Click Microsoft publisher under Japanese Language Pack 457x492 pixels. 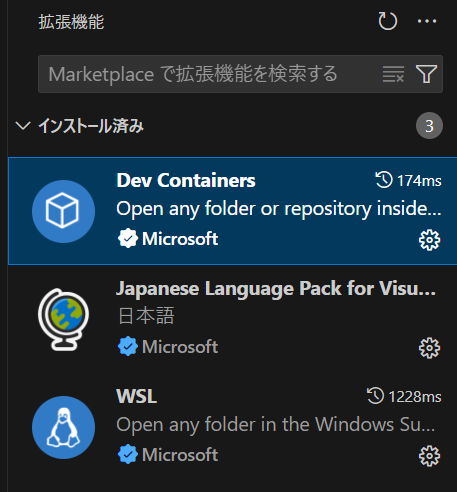180,347
